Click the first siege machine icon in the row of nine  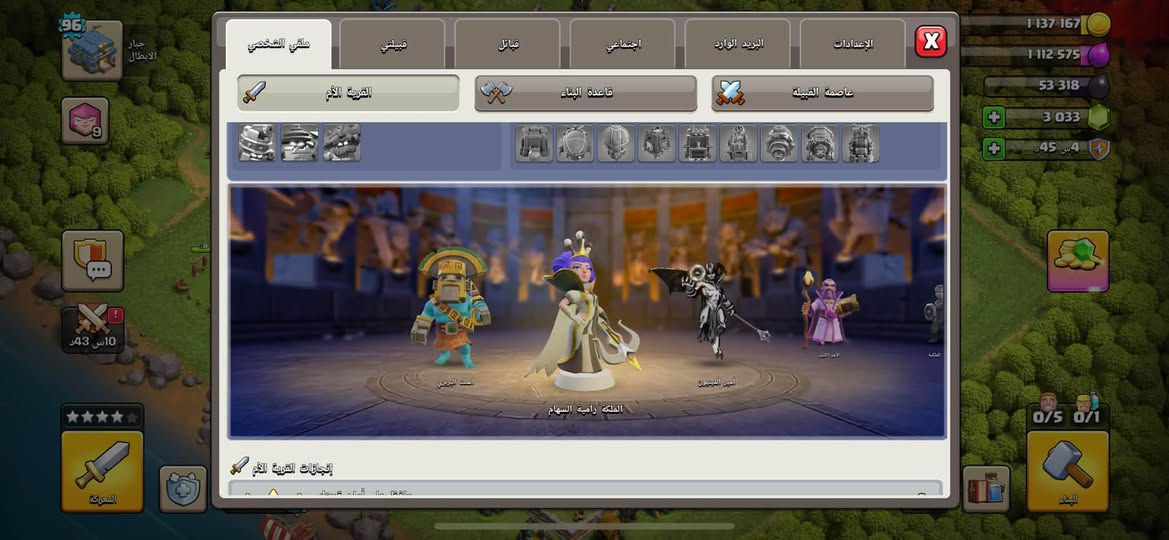point(535,143)
